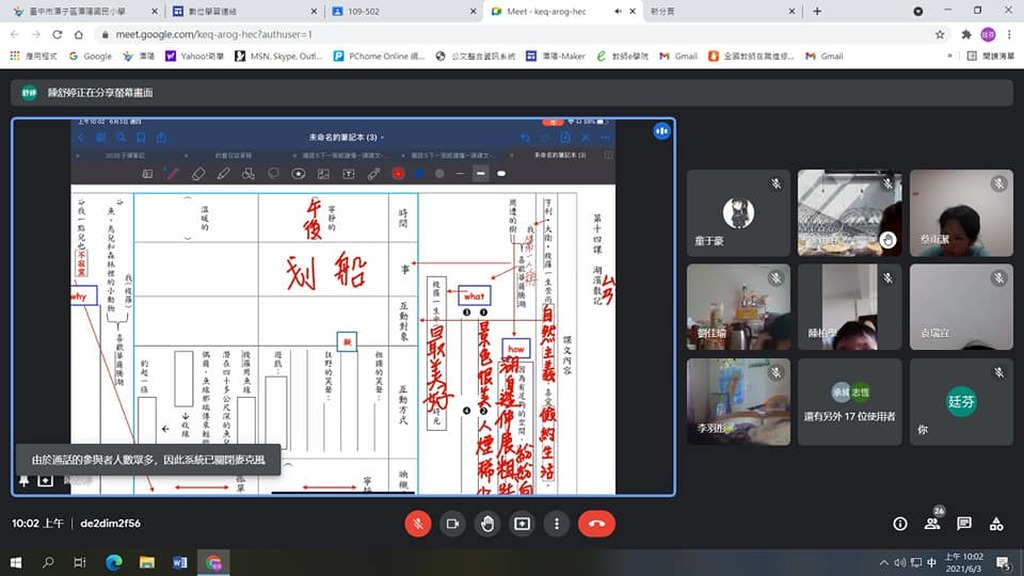The width and height of the screenshot is (1024, 576).
Task: Click the meeting code de2dim2f56
Action: click(x=110, y=523)
